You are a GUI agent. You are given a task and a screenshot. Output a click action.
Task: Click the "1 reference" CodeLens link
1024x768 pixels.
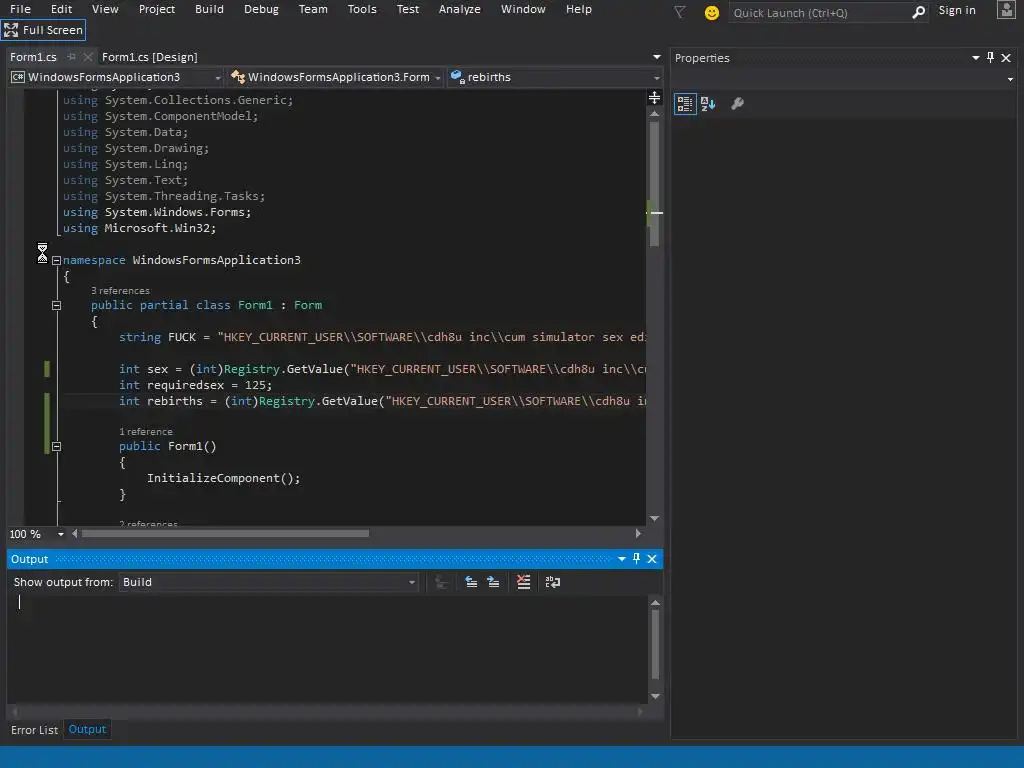coord(146,432)
